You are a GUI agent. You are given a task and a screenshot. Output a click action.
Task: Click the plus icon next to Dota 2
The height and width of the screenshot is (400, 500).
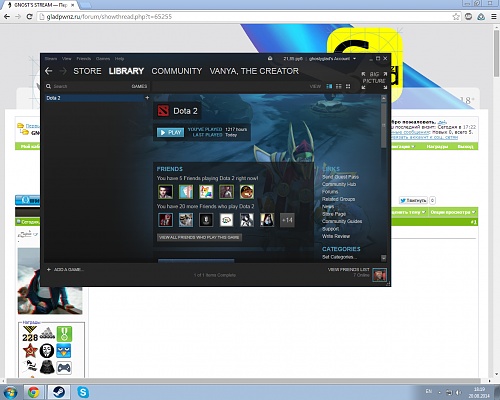147,98
